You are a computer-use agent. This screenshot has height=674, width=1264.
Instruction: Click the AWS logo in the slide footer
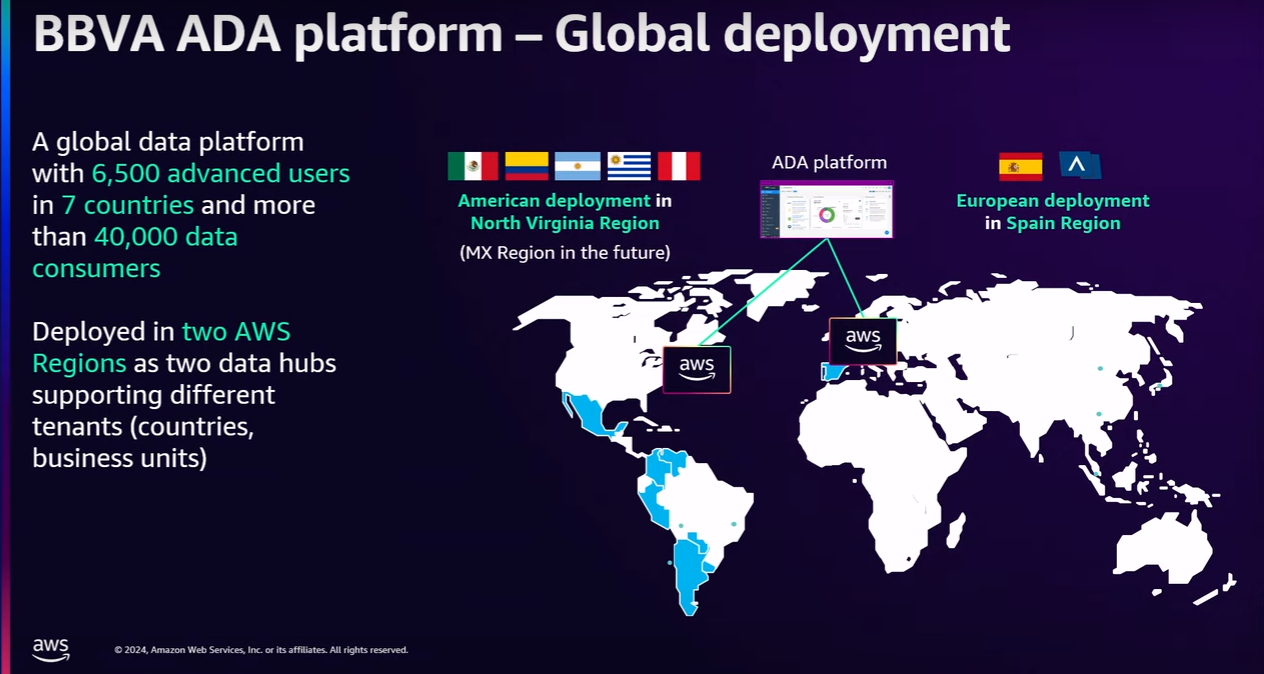click(x=50, y=649)
